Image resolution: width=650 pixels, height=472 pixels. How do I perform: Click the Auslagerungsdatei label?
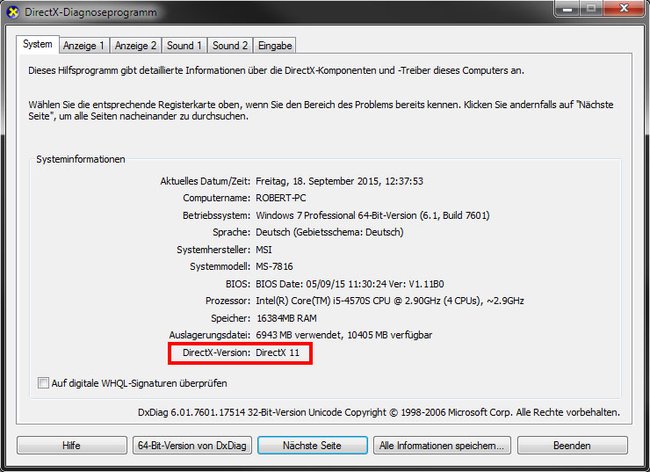pyautogui.click(x=209, y=335)
